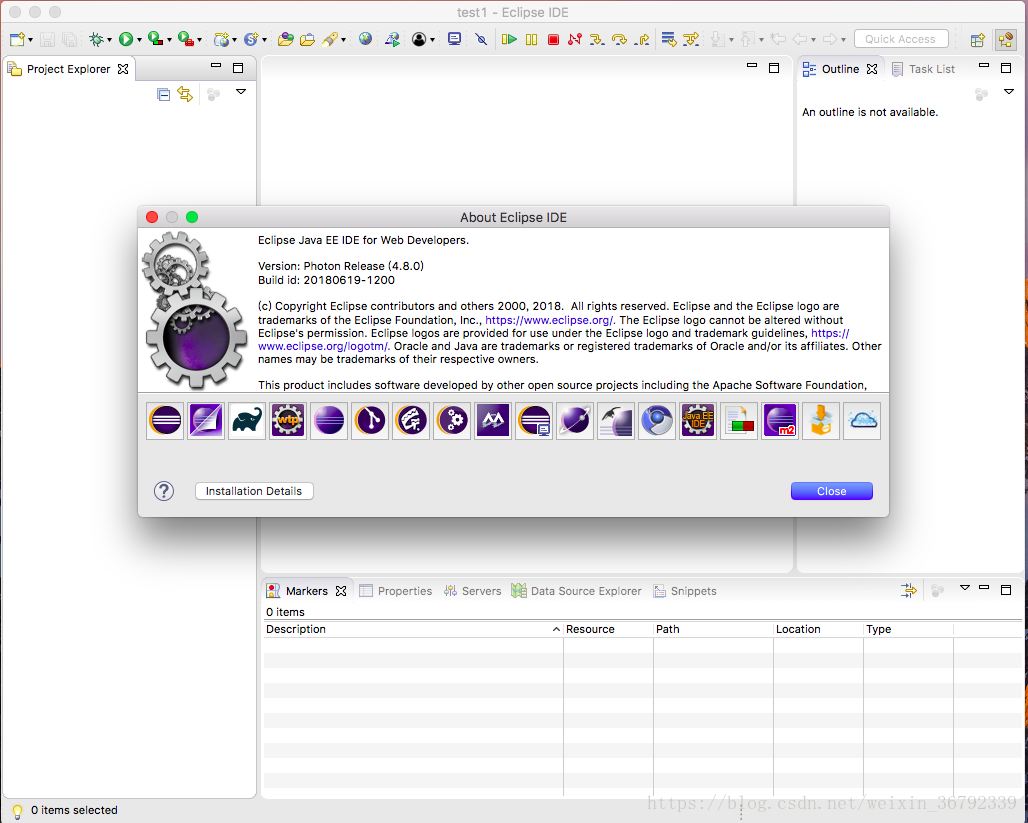This screenshot has width=1028, height=823.
Task: Click the Debug bug icon
Action: click(x=96, y=39)
